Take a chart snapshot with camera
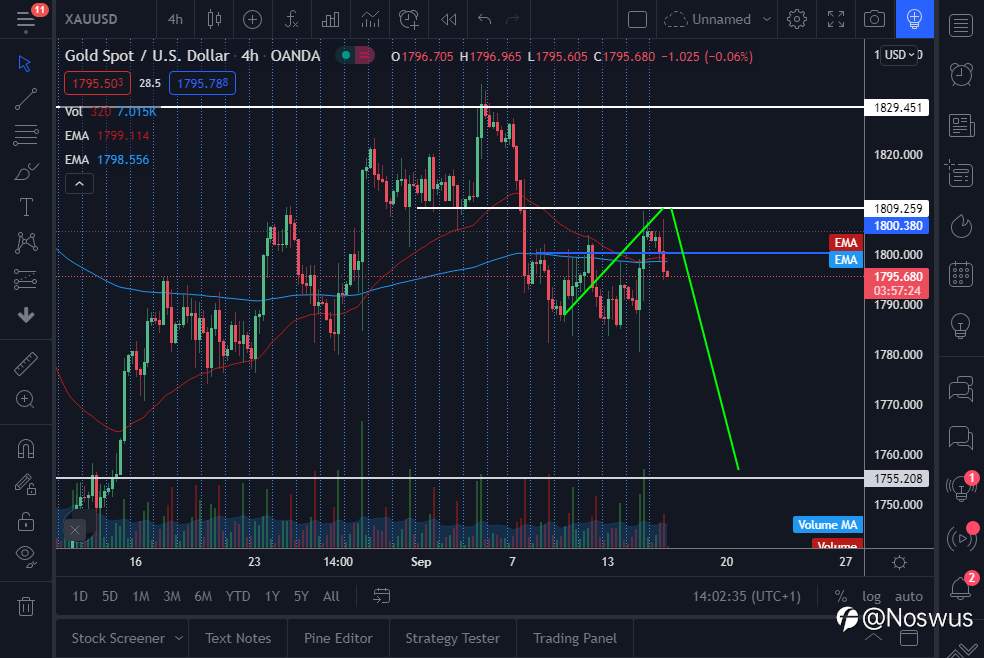The width and height of the screenshot is (984, 658). coord(874,19)
